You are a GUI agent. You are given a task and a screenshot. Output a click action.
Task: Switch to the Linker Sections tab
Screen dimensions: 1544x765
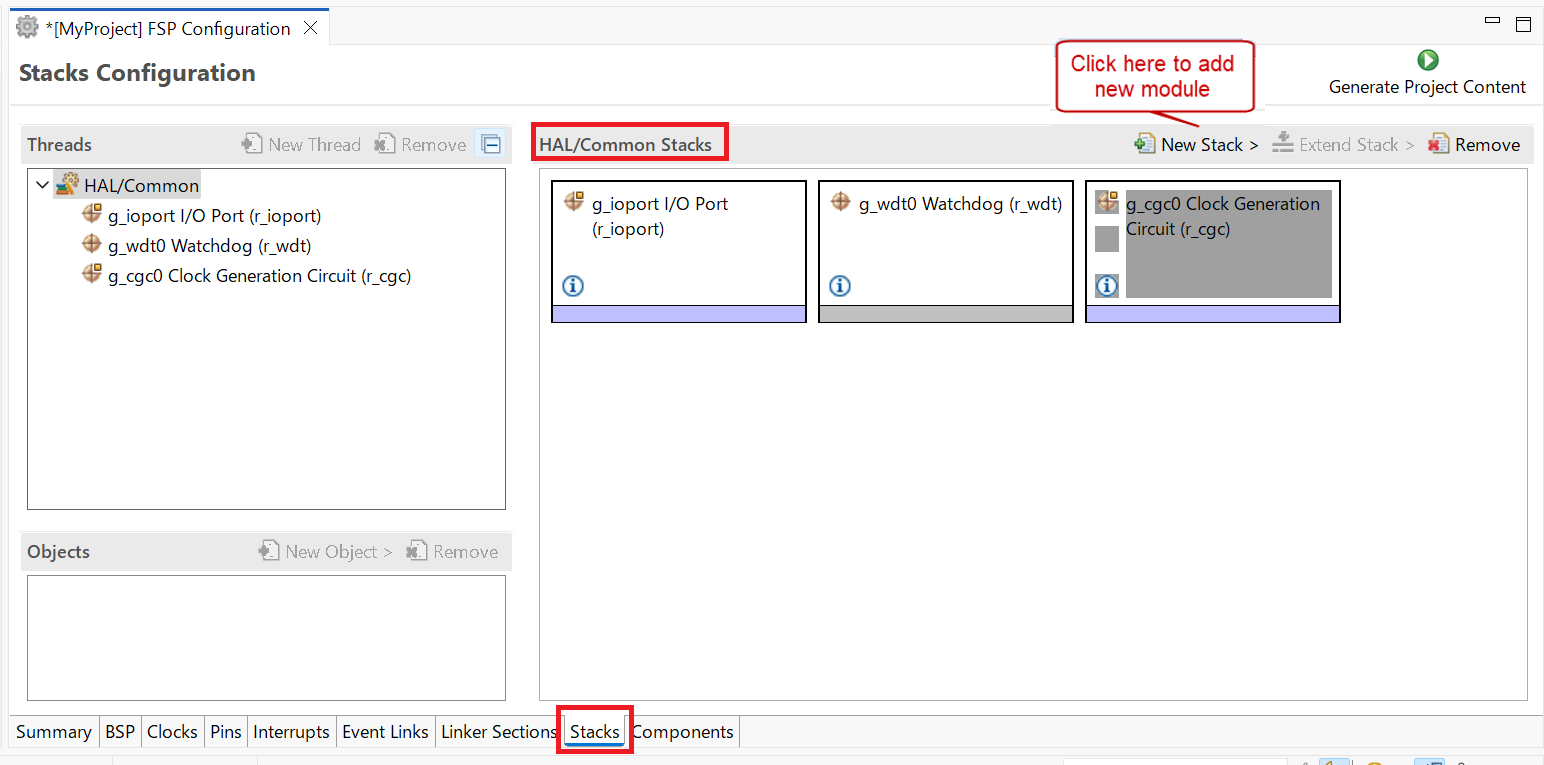(x=499, y=732)
